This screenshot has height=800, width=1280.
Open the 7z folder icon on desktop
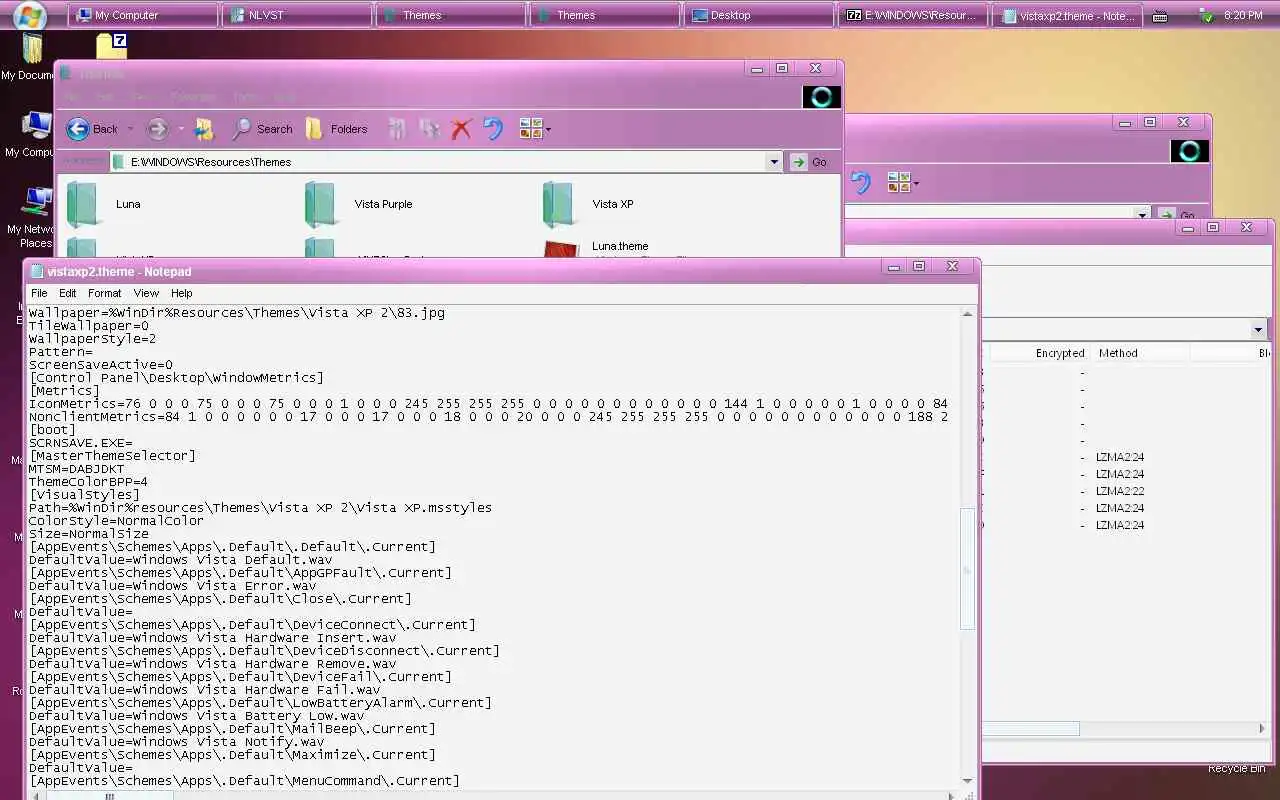pos(111,46)
